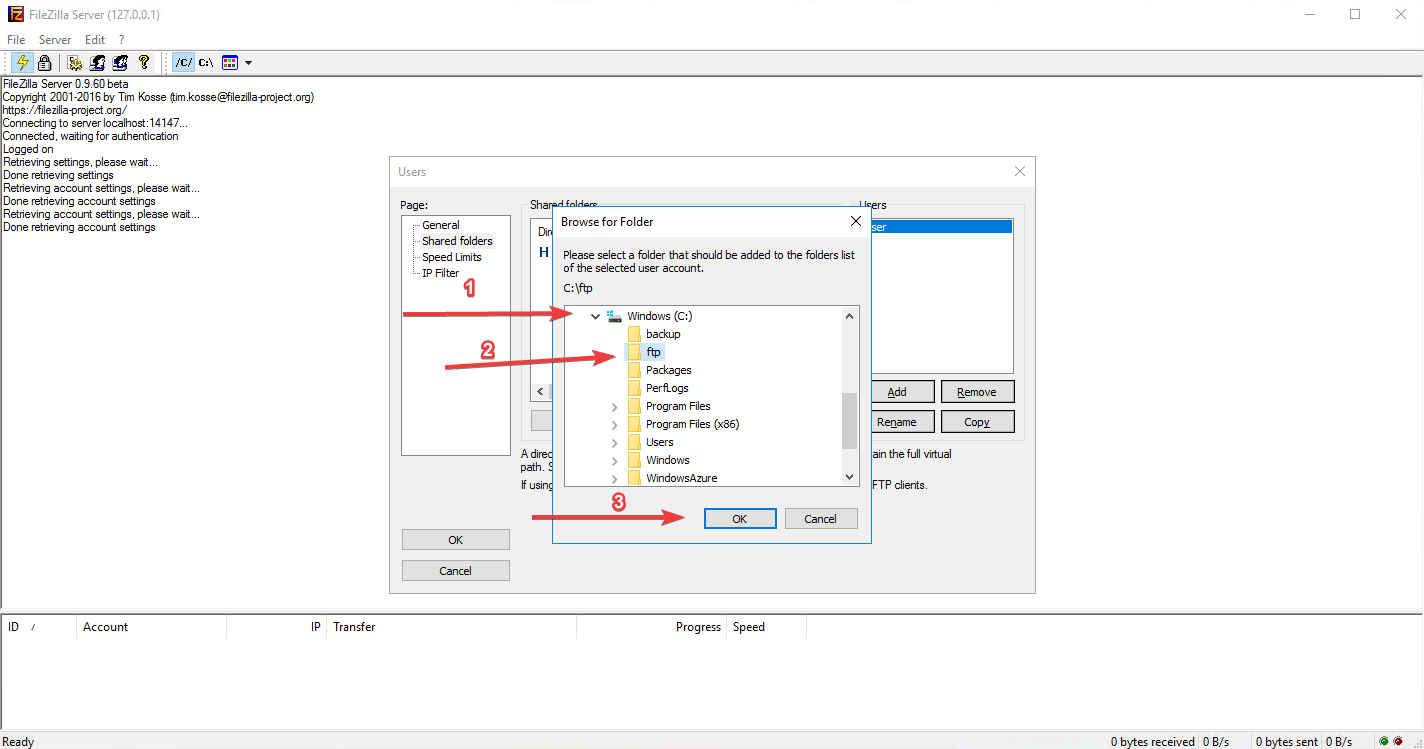The image size is (1424, 749).
Task: Select the Windows (C:) drive label
Action: 660,316
